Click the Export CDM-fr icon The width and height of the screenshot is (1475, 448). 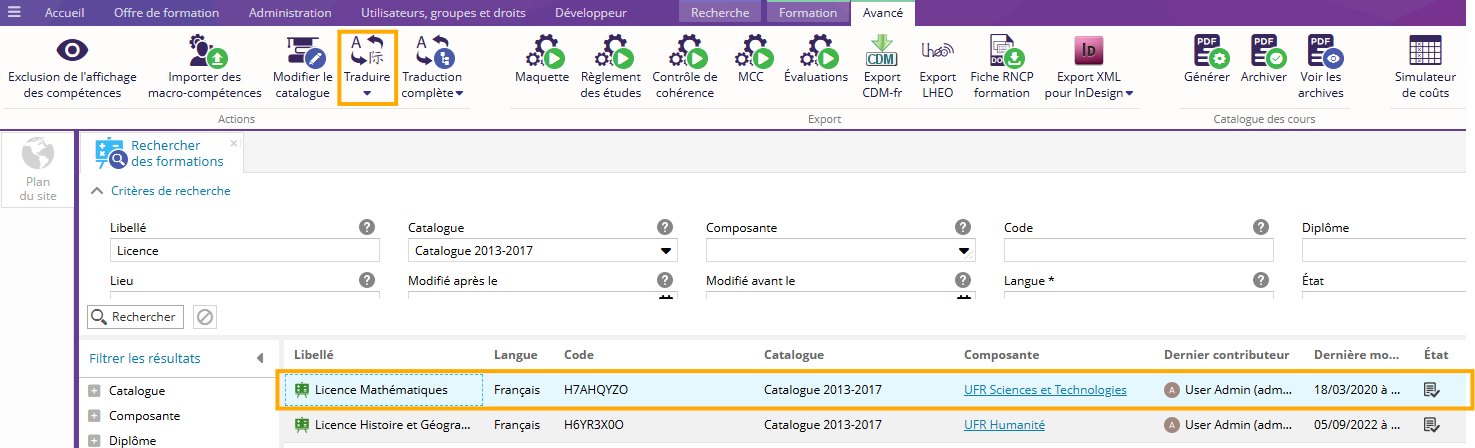[883, 52]
